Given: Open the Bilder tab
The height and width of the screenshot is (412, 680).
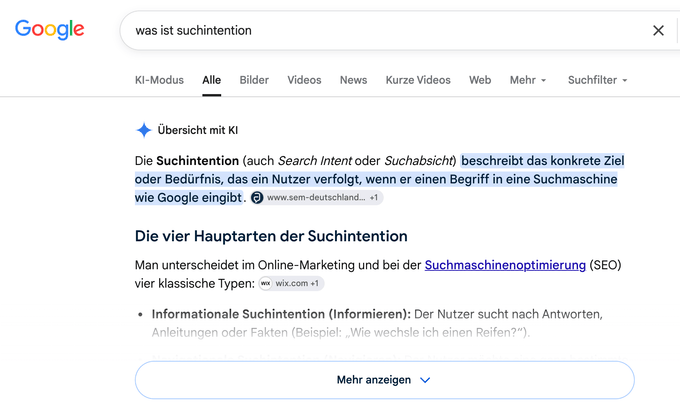Looking at the screenshot, I should (x=254, y=80).
